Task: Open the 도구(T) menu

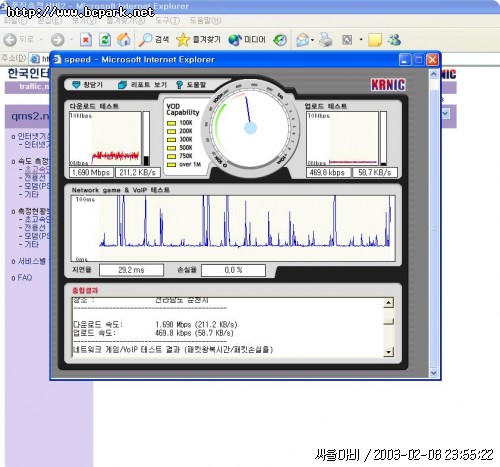Action: click(x=167, y=20)
